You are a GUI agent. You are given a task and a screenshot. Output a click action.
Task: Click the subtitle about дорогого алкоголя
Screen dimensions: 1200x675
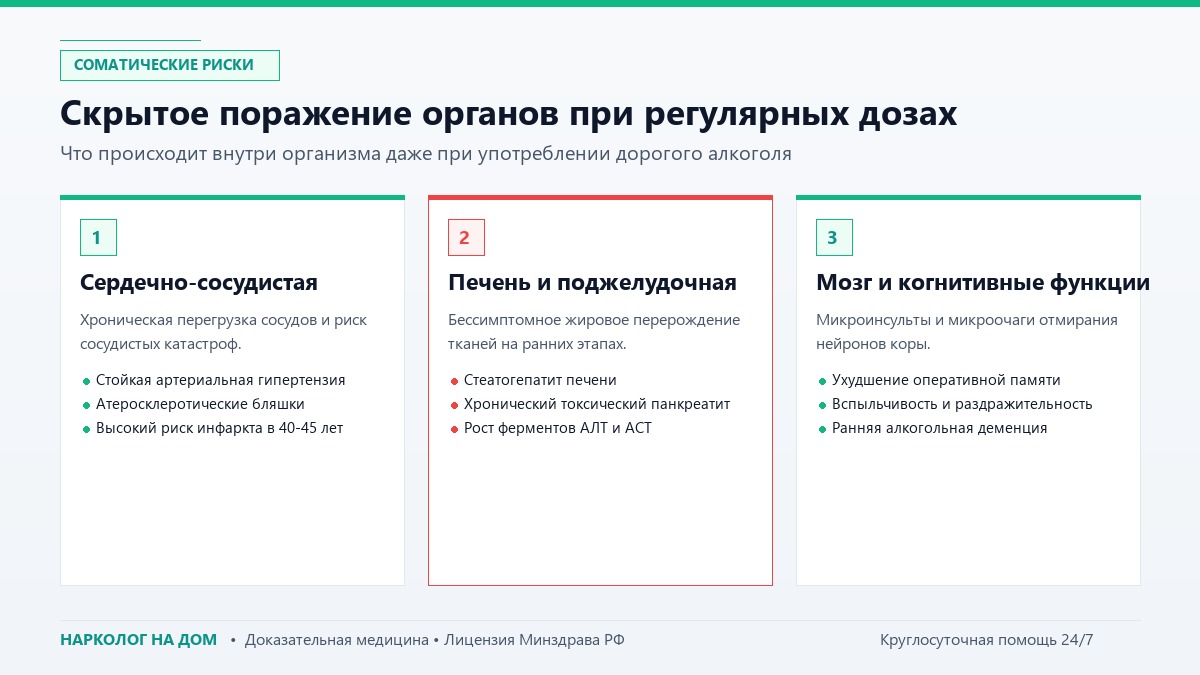click(426, 154)
